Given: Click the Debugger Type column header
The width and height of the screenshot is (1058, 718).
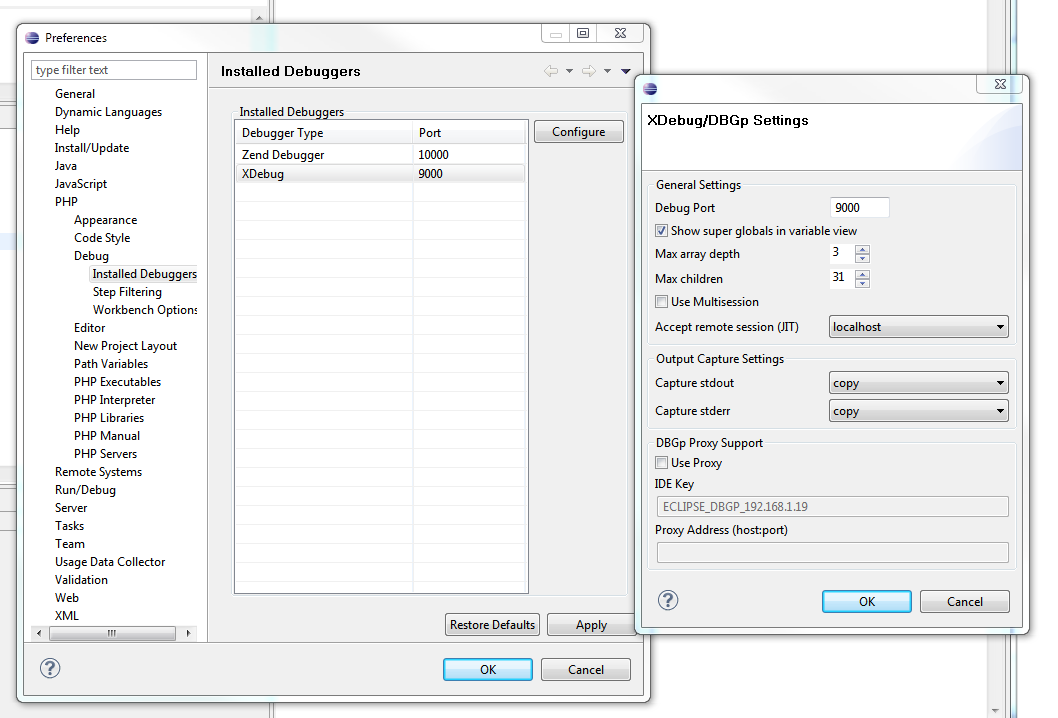Looking at the screenshot, I should tap(324, 133).
